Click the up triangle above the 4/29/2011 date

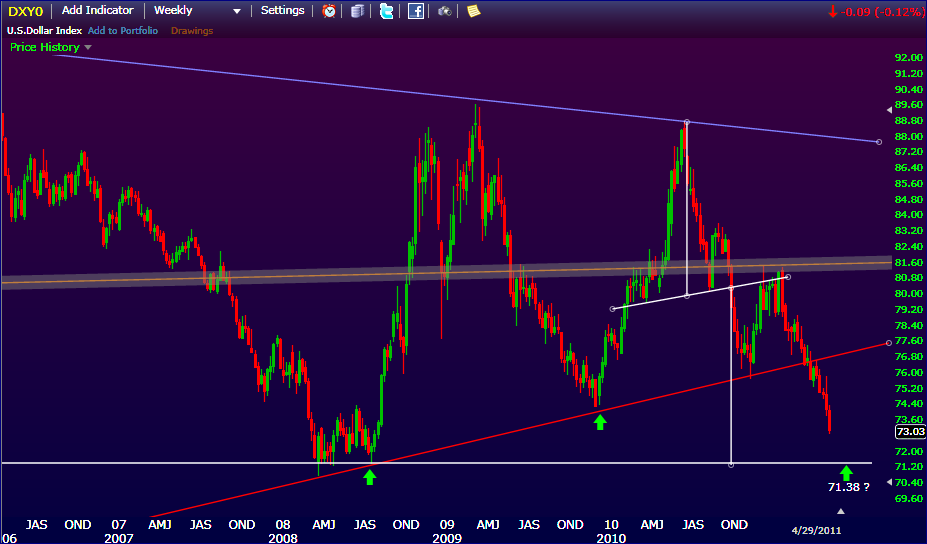tap(841, 511)
